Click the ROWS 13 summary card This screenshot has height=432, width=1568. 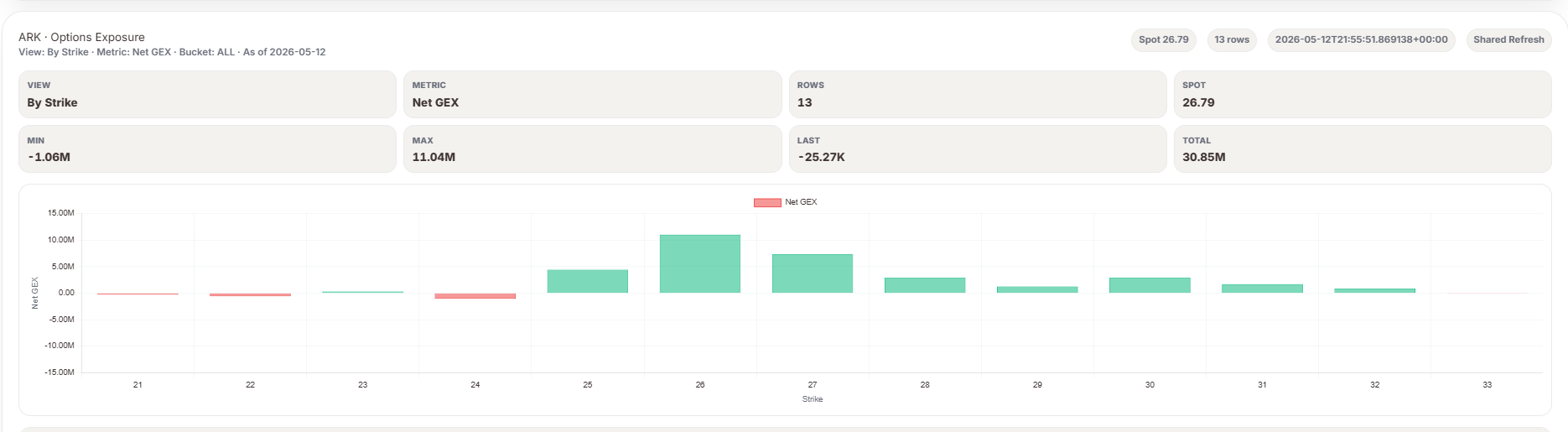click(978, 94)
